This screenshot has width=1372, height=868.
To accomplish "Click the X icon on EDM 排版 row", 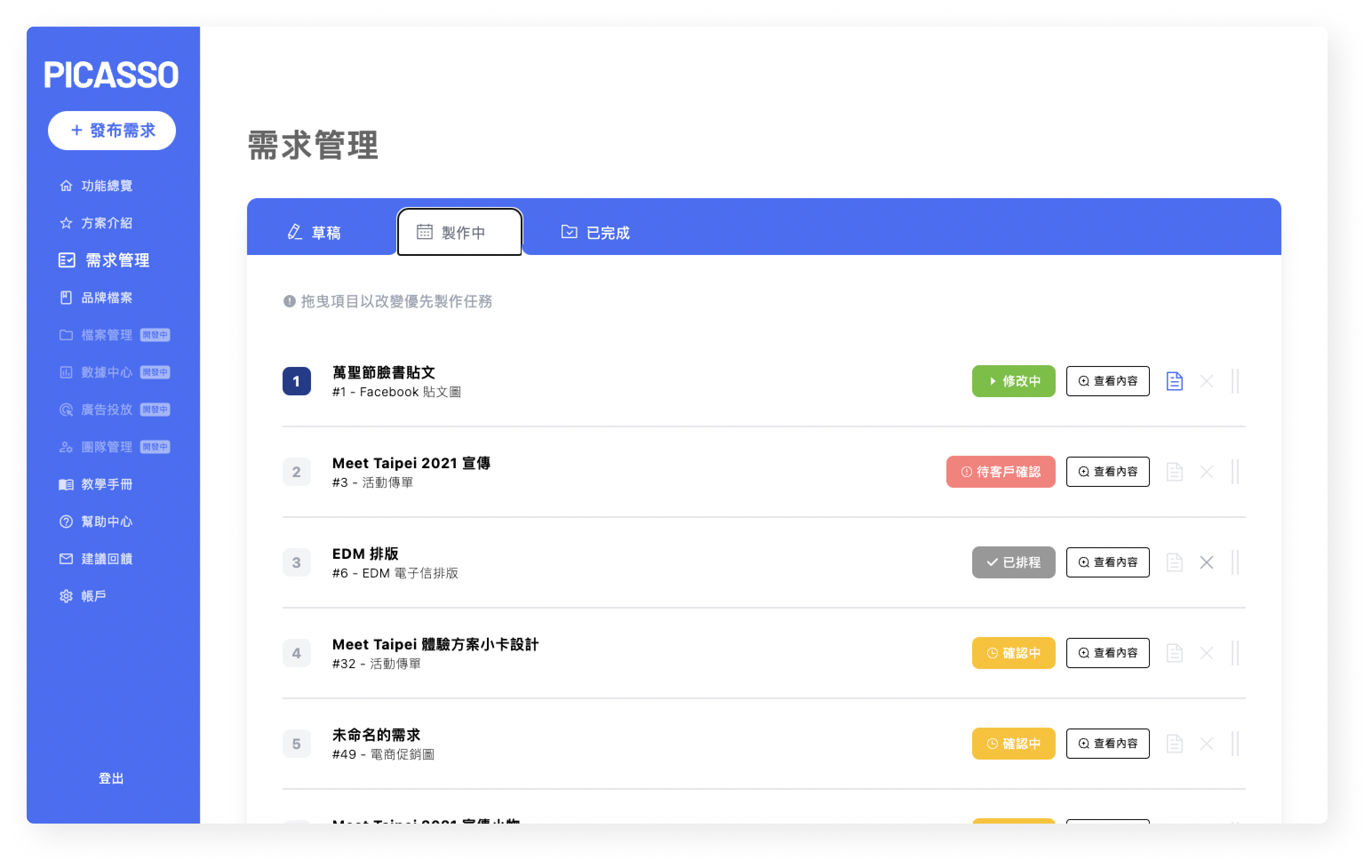I will coord(1206,562).
